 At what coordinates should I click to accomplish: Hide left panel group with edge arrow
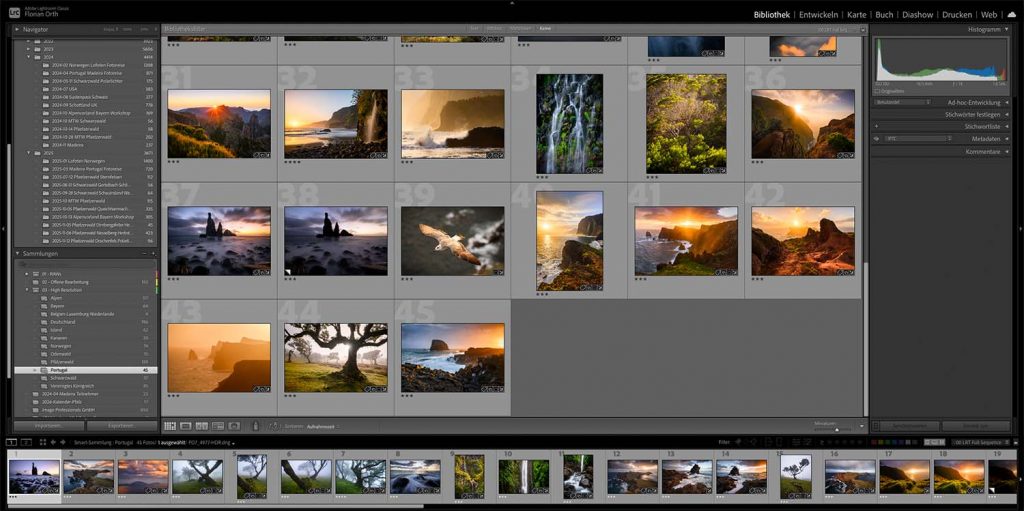point(3,229)
